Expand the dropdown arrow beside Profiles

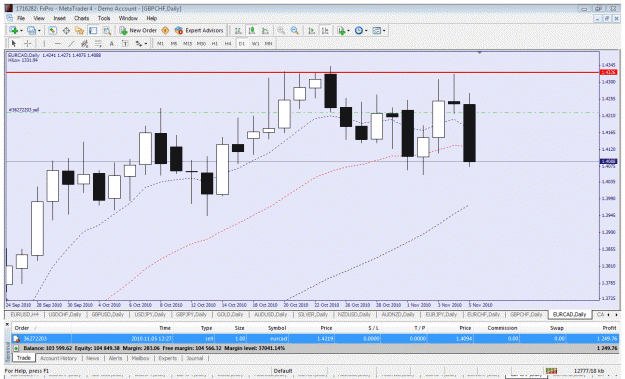pyautogui.click(x=39, y=31)
